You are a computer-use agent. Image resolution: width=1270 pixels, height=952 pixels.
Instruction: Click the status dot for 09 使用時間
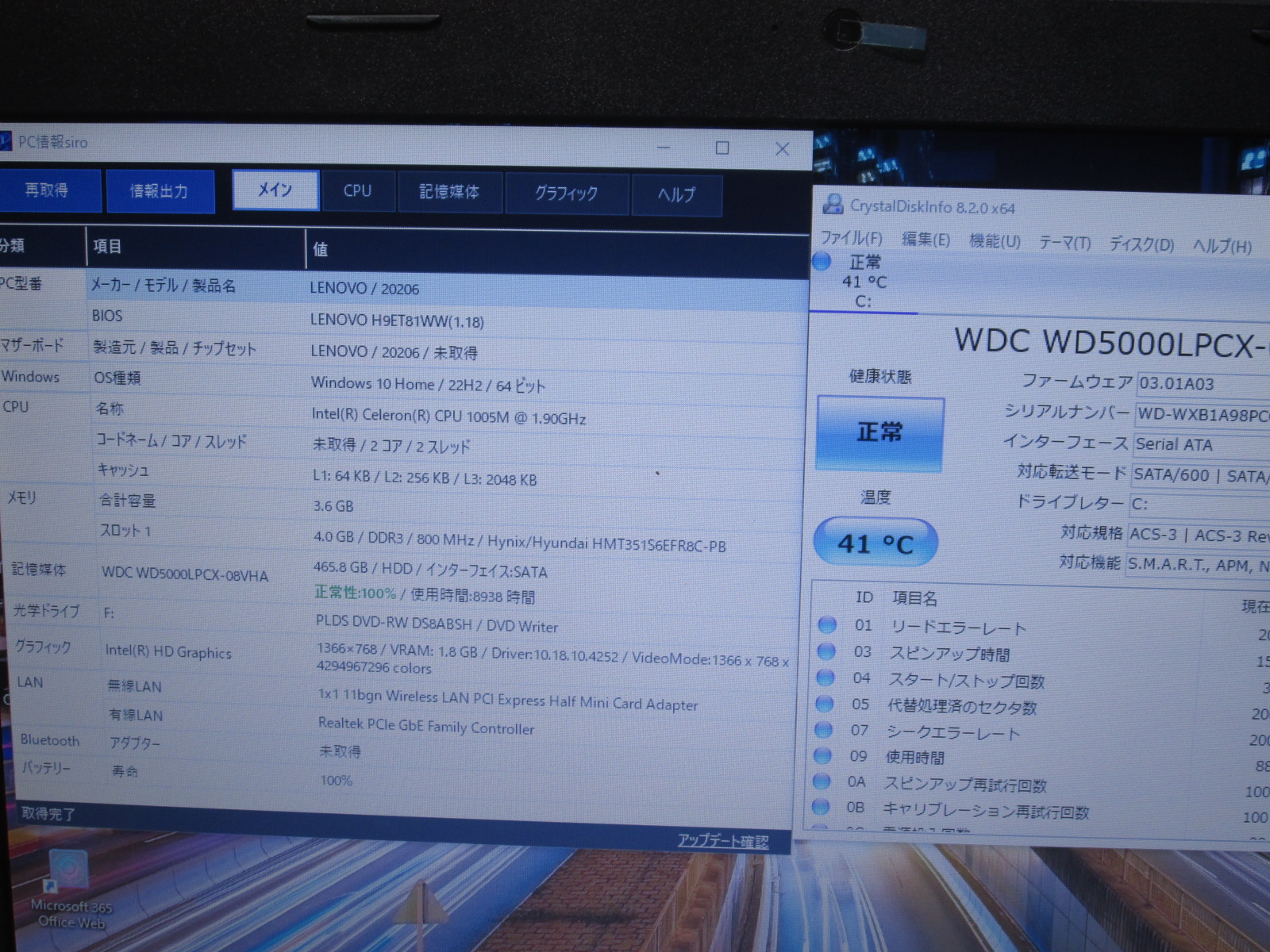pyautogui.click(x=823, y=755)
